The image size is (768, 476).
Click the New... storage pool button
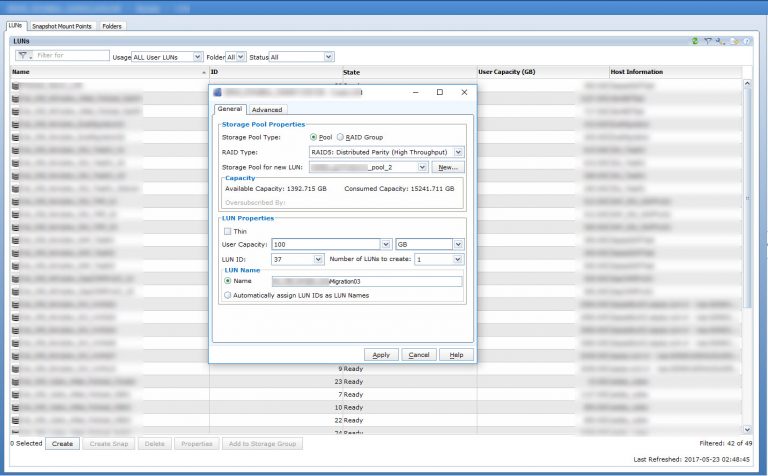[447, 166]
